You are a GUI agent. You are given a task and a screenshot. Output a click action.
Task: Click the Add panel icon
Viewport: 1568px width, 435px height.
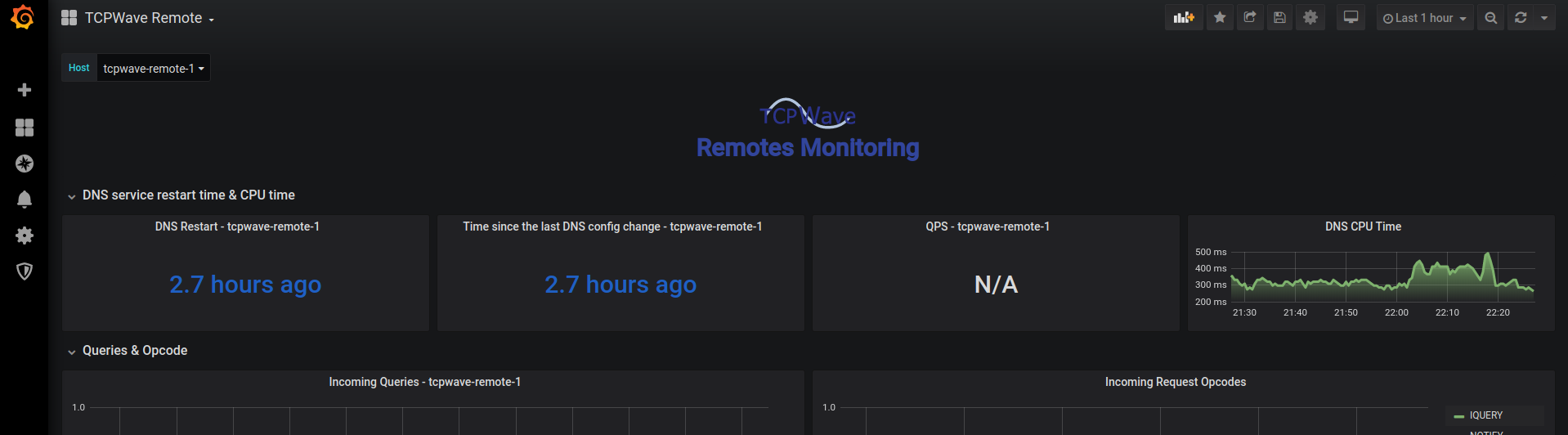pyautogui.click(x=1183, y=18)
